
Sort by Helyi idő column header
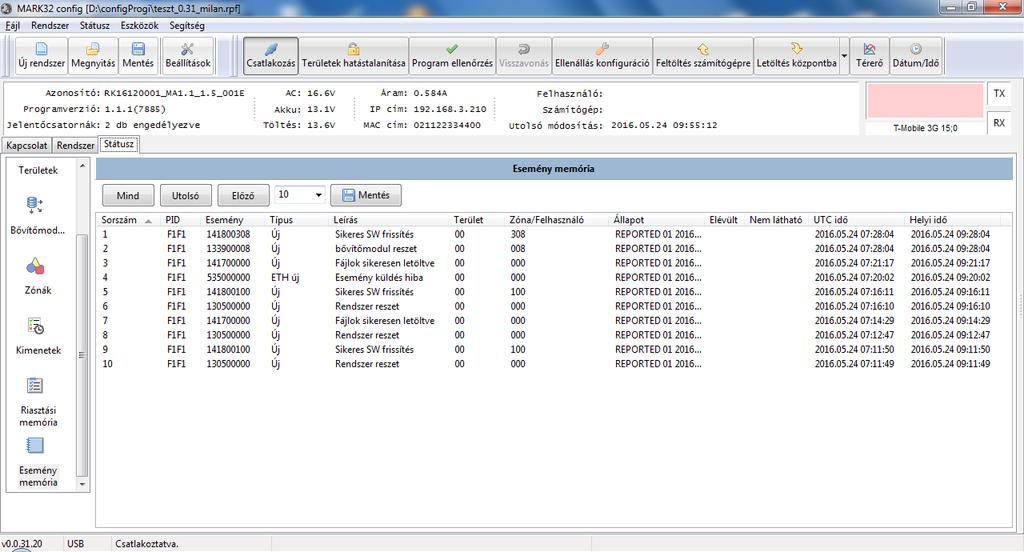tap(952, 220)
